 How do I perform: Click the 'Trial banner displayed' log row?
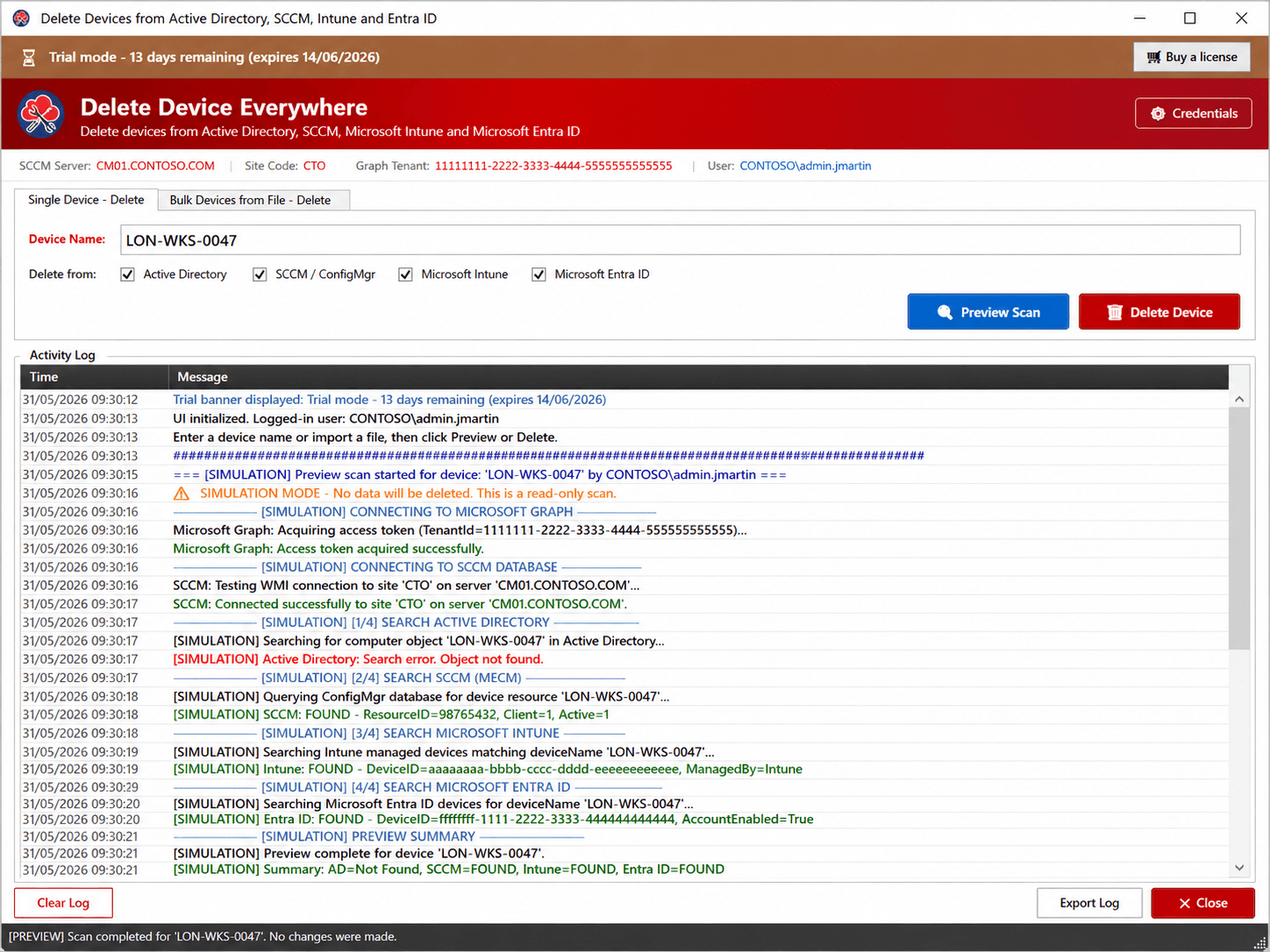coord(624,400)
